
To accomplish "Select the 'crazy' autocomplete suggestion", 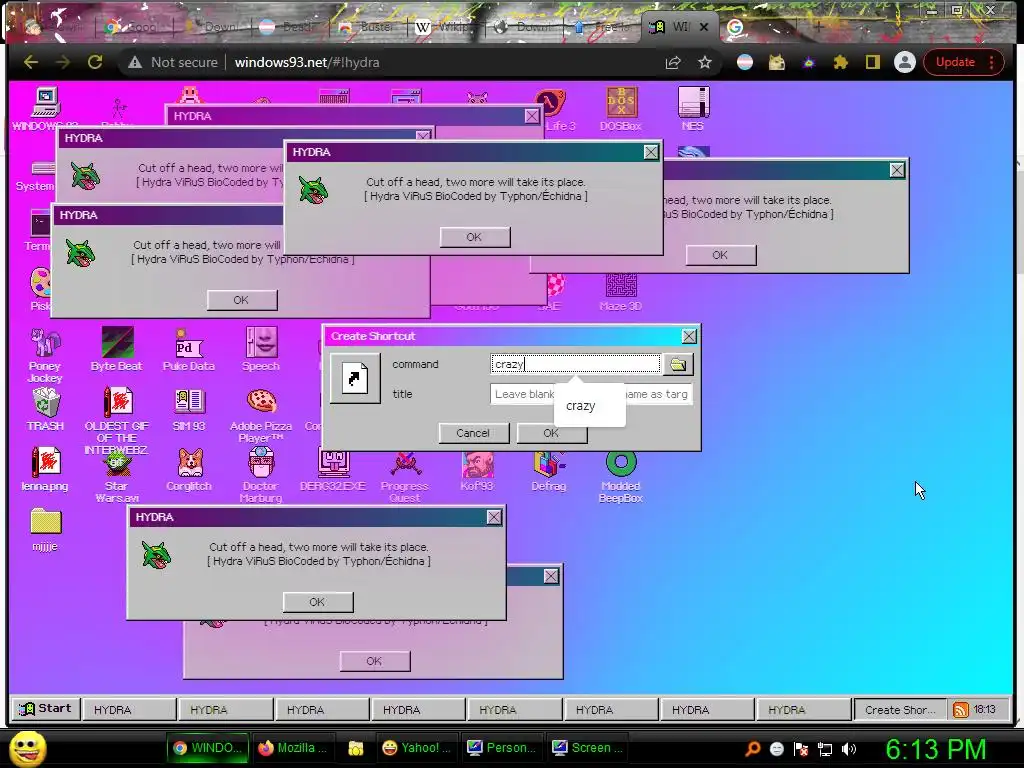I will pyautogui.click(x=589, y=406).
